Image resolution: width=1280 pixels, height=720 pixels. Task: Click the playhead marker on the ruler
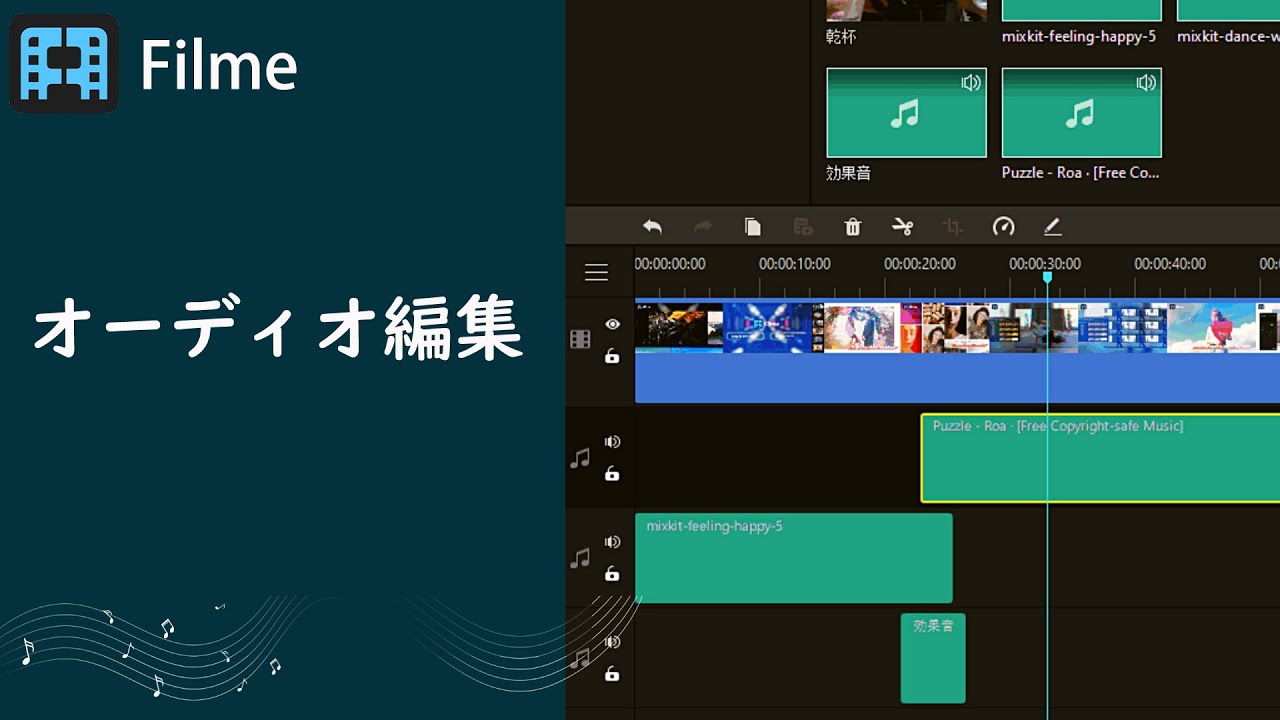pyautogui.click(x=1047, y=277)
